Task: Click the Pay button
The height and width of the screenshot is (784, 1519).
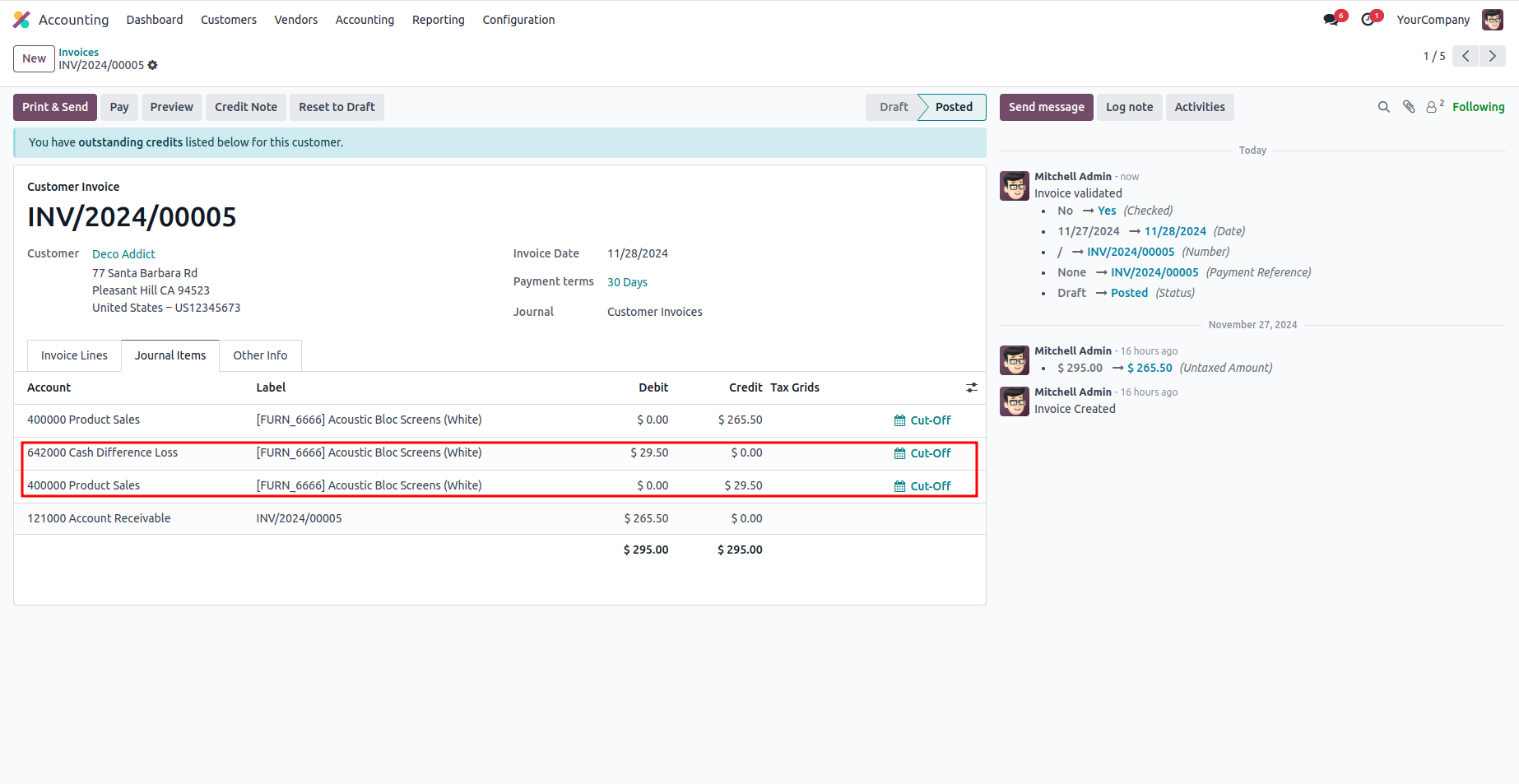Action: (x=119, y=107)
